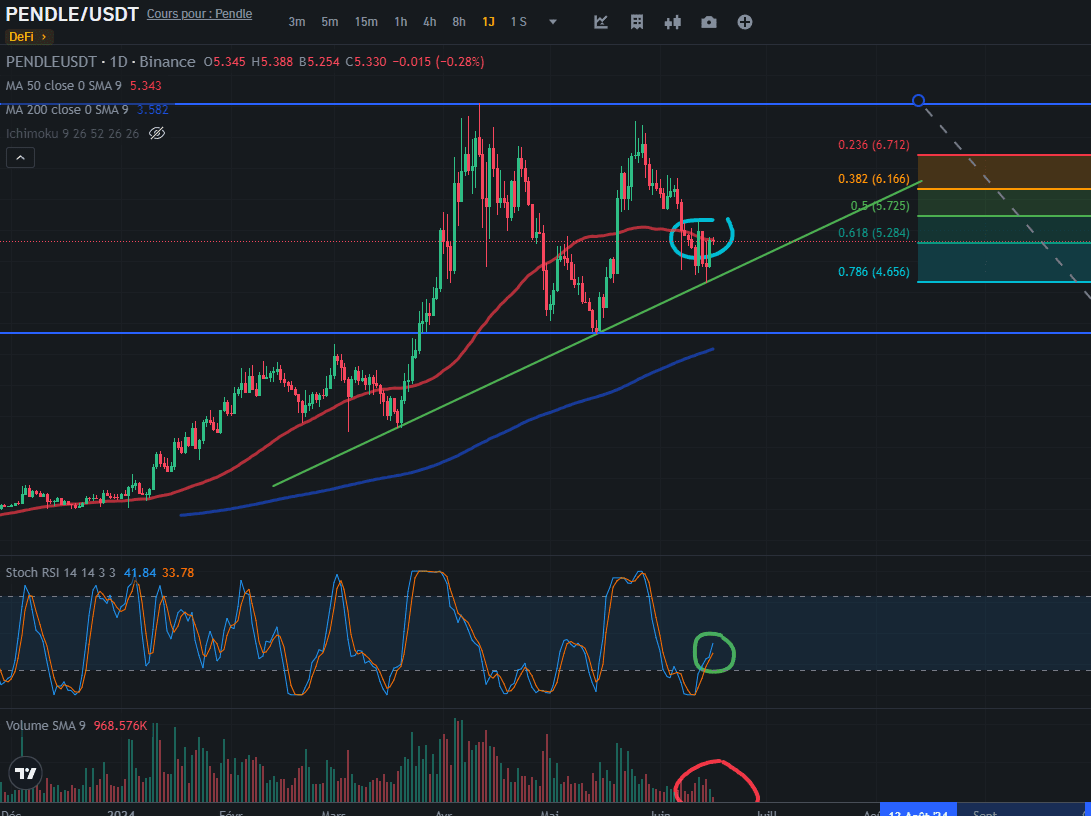Select the 5m timeframe

point(330,22)
